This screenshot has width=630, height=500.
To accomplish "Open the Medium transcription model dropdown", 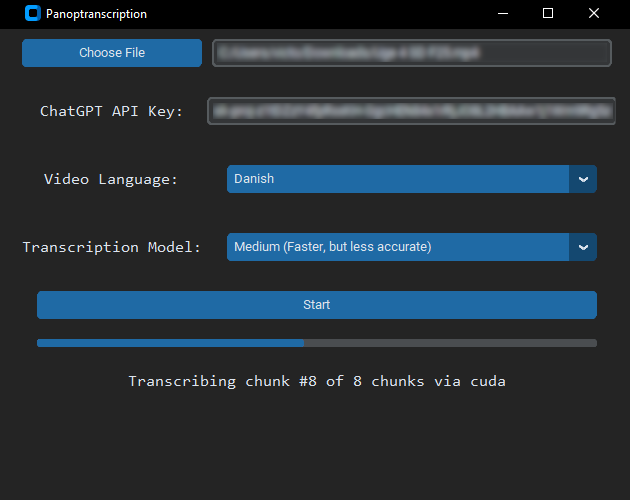I will (x=398, y=247).
